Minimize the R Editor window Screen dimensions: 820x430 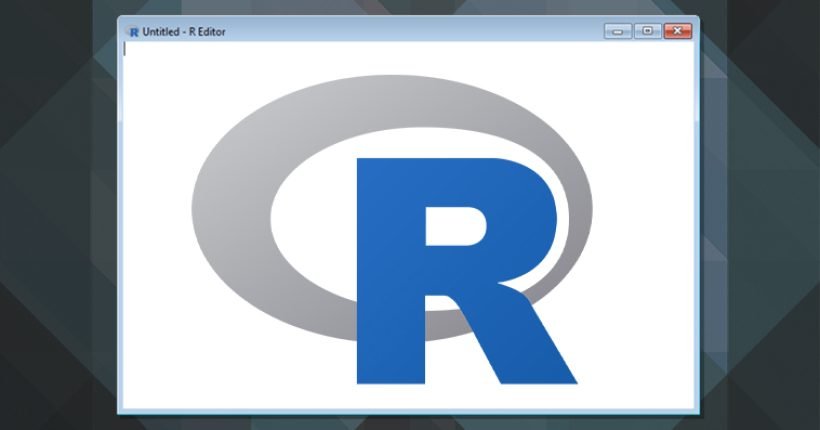point(618,31)
